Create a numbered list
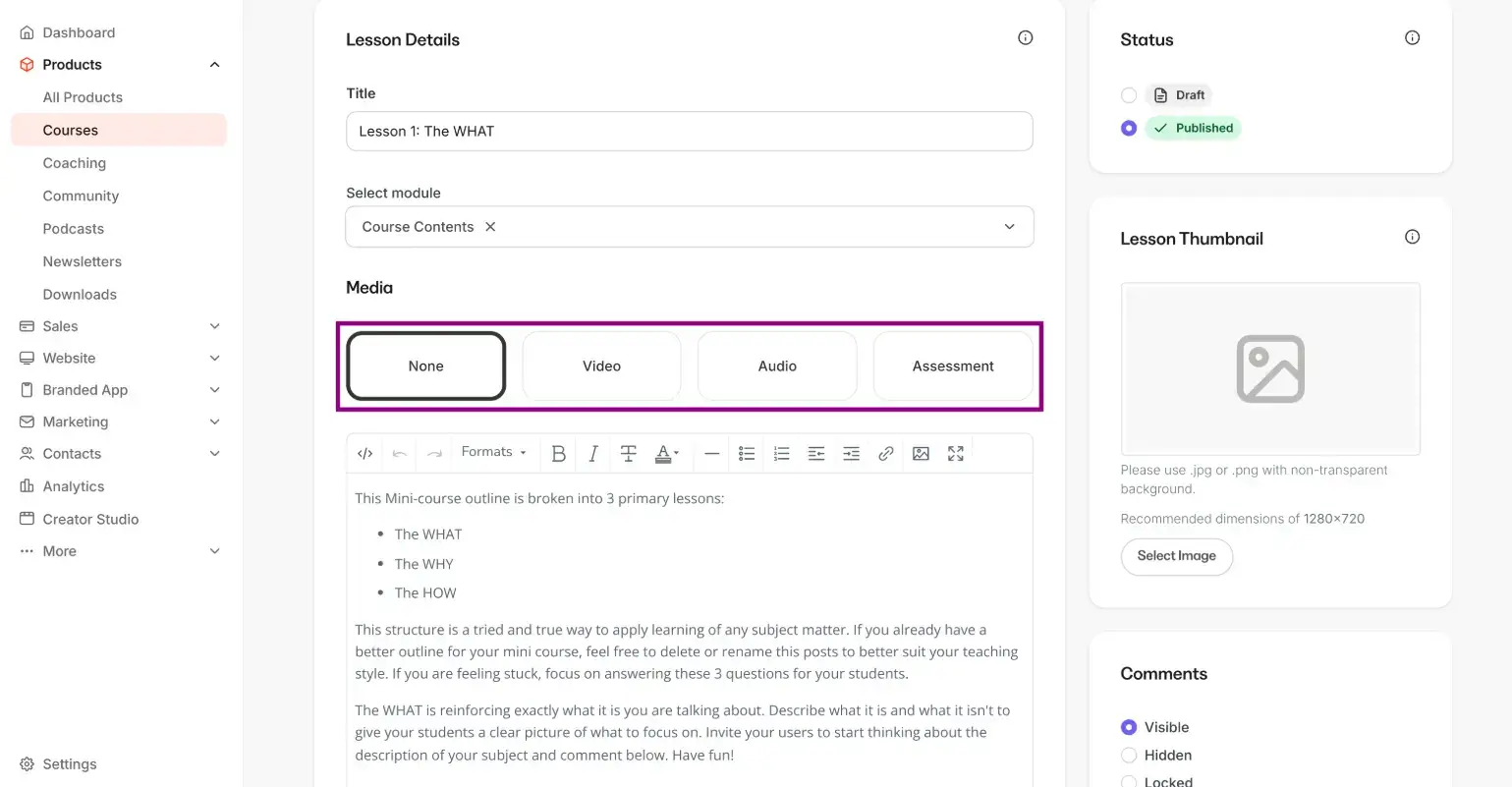This screenshot has height=787, width=1512. [x=781, y=453]
